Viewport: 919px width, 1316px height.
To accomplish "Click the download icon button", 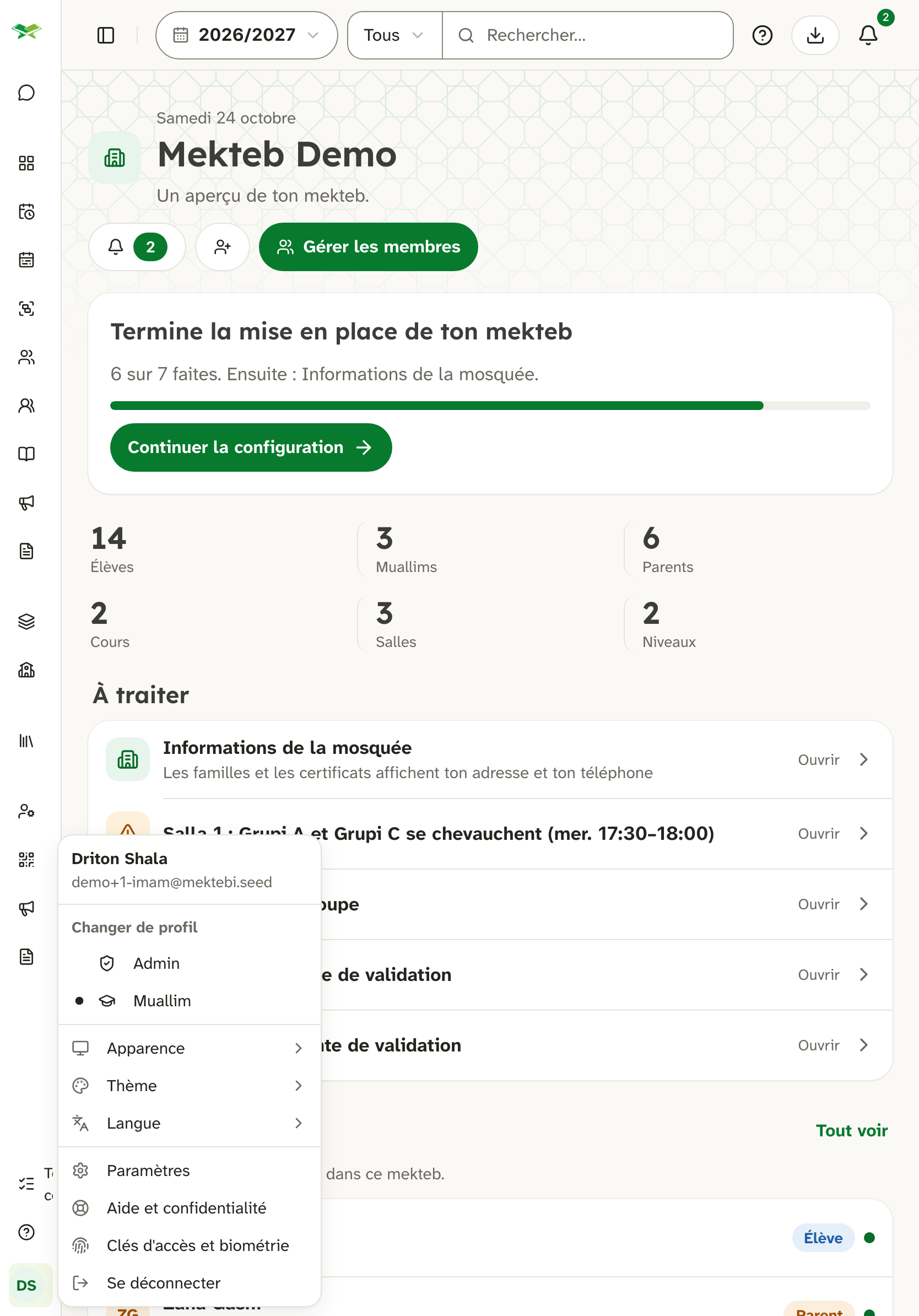I will coord(815,35).
